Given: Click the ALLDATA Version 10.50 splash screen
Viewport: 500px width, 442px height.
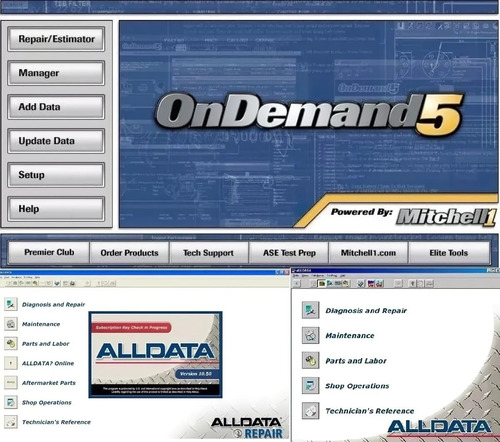Looking at the screenshot, I should click(155, 355).
